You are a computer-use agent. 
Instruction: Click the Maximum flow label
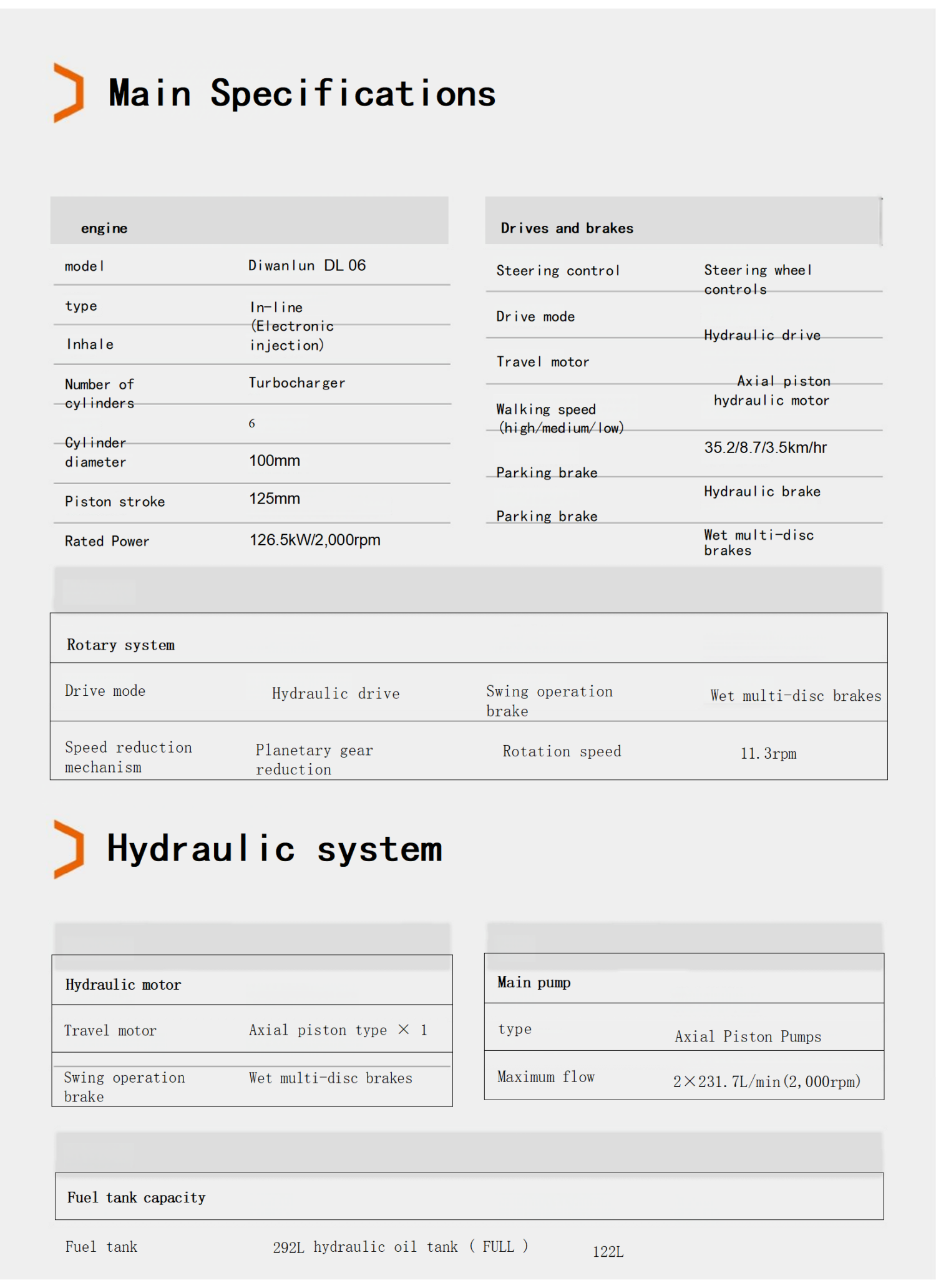[x=546, y=1077]
